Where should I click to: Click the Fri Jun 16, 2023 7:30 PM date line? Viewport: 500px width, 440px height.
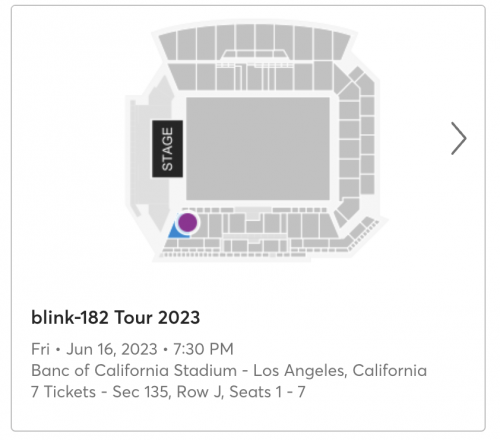click(x=132, y=349)
